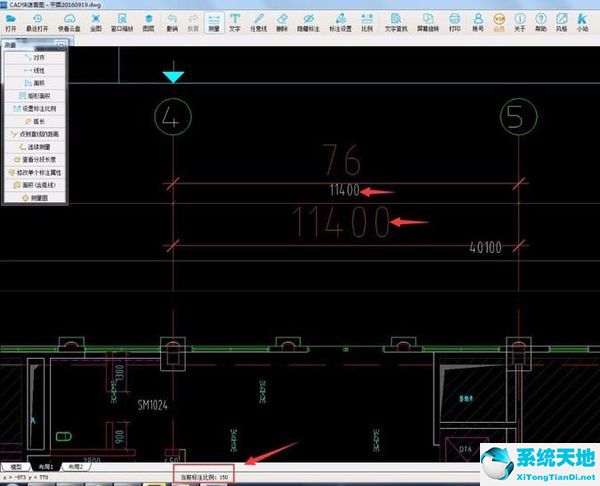Click the 连续测量 continuous measure button
This screenshot has width=600, height=486.
[x=37, y=146]
